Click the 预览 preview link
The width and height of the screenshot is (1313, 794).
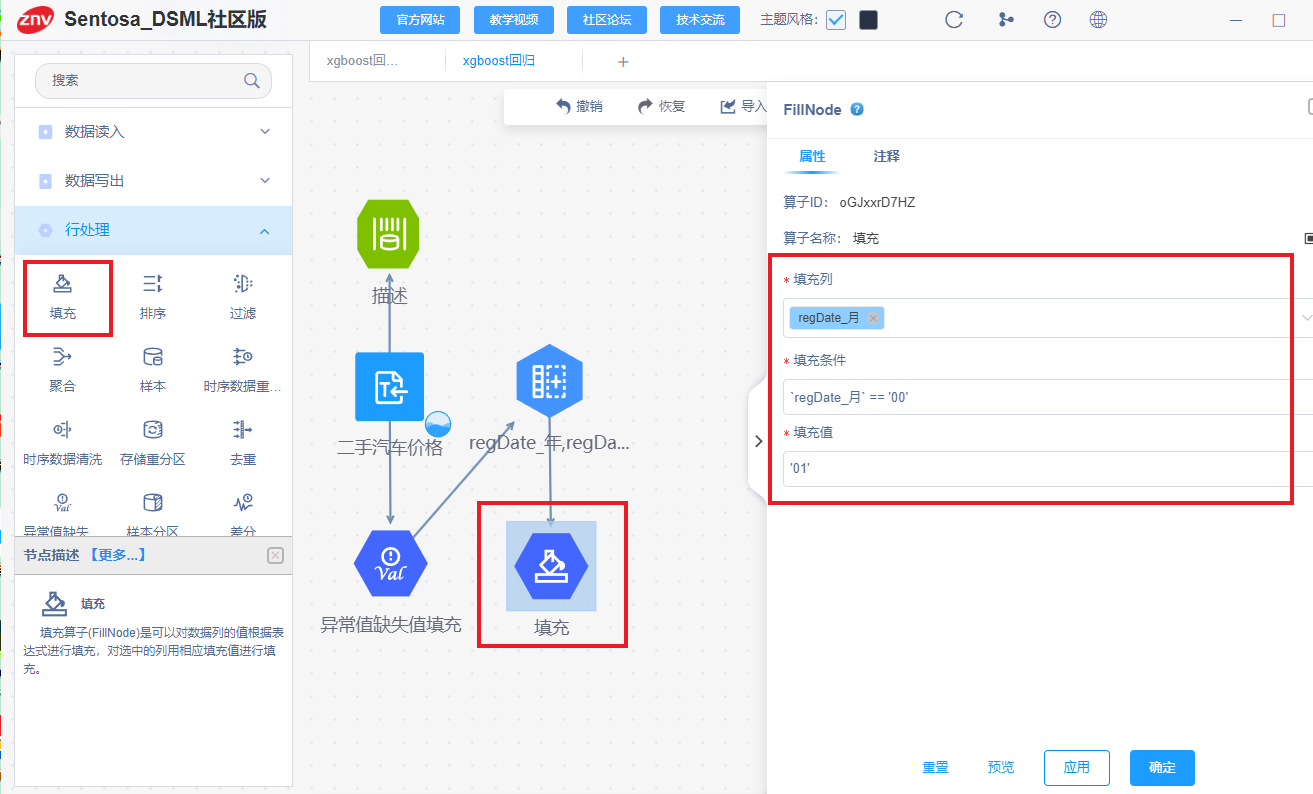[1000, 768]
